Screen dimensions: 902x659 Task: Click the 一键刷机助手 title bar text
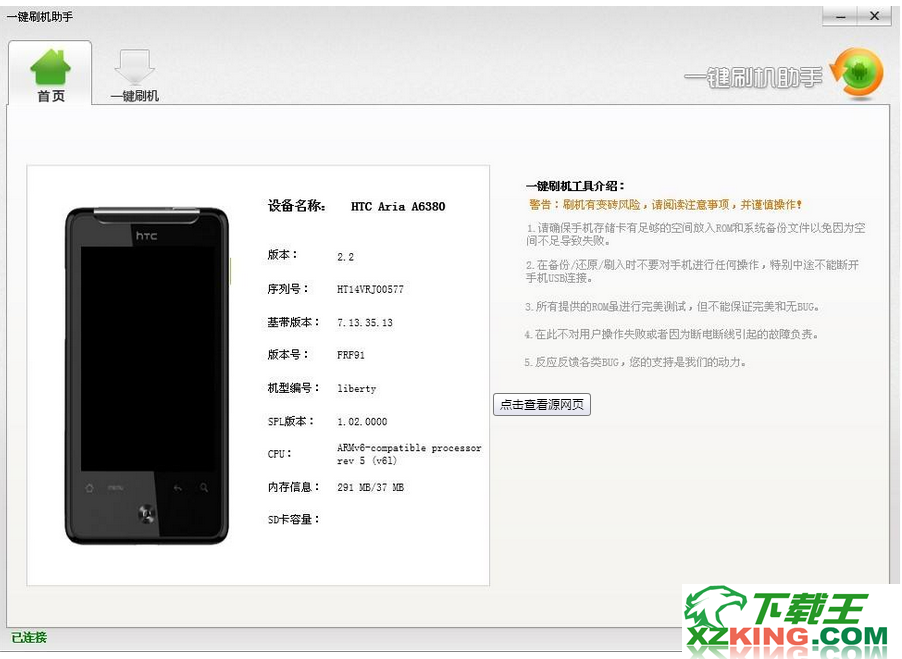pyautogui.click(x=40, y=17)
